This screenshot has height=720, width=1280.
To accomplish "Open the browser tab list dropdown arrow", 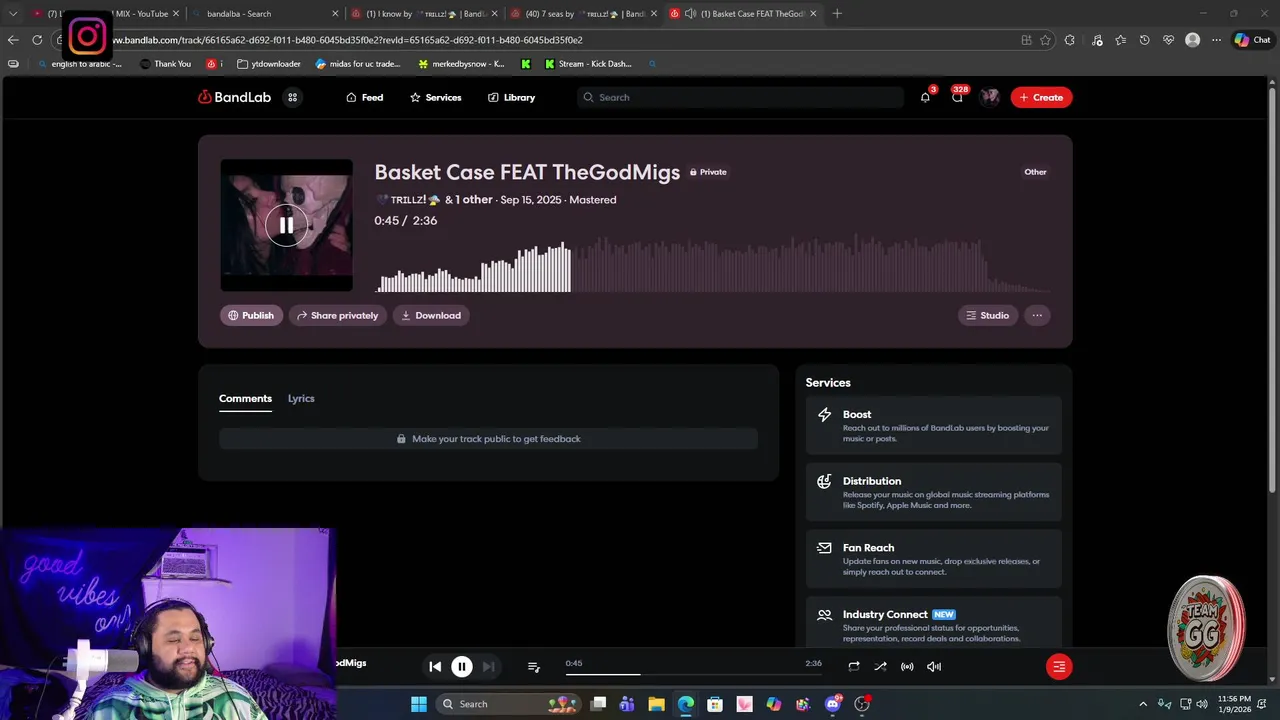I will pyautogui.click(x=13, y=14).
